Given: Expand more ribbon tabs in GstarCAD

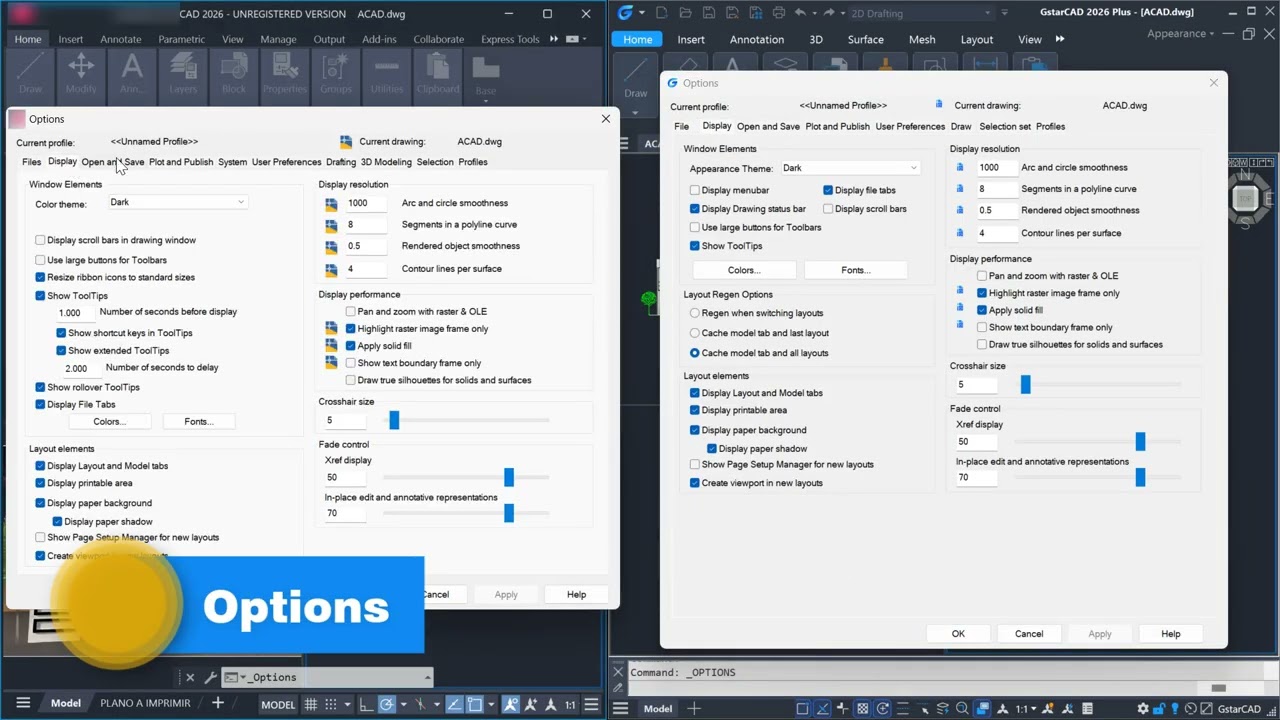Looking at the screenshot, I should coord(1059,39).
